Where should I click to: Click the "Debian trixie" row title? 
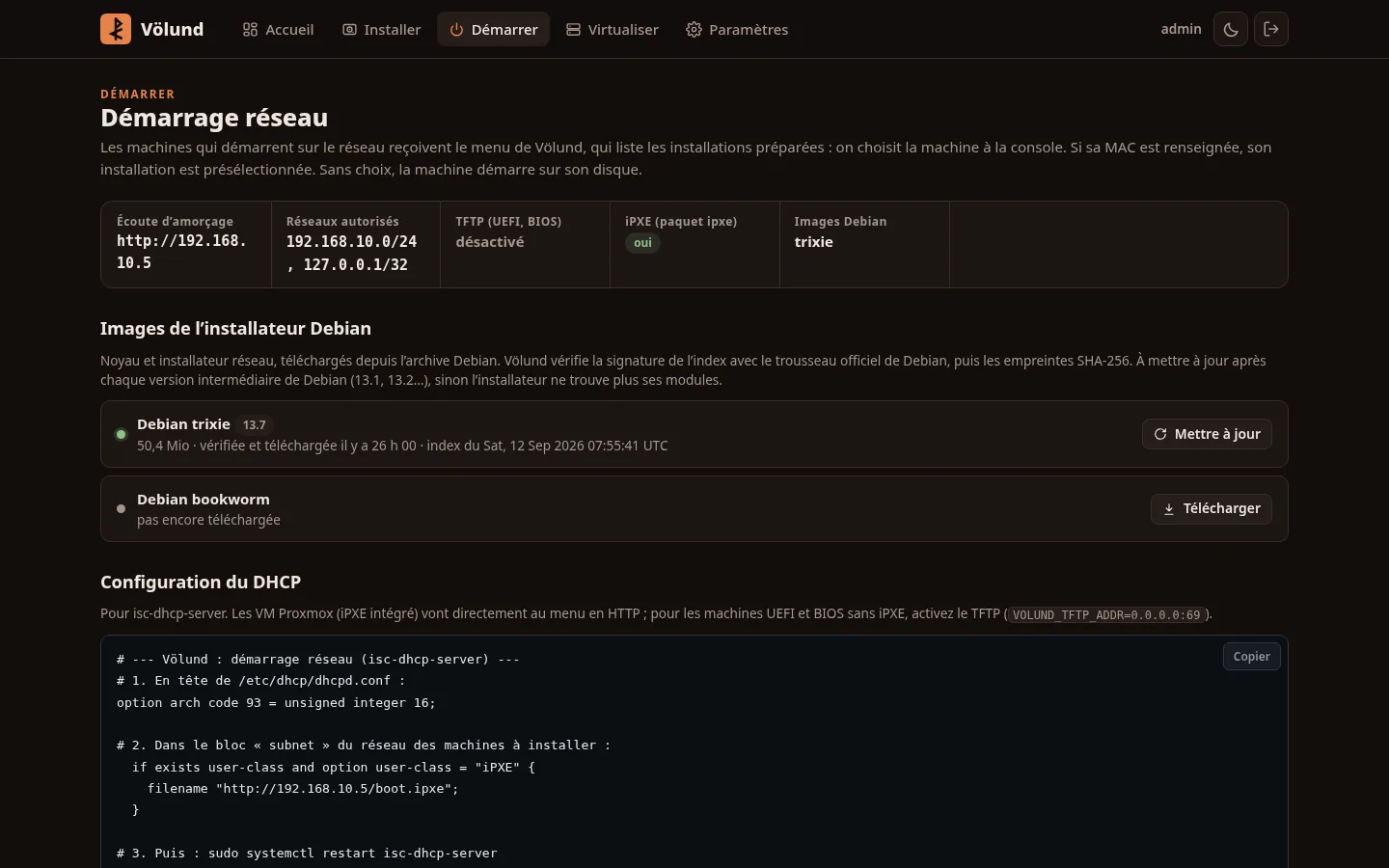pos(183,424)
